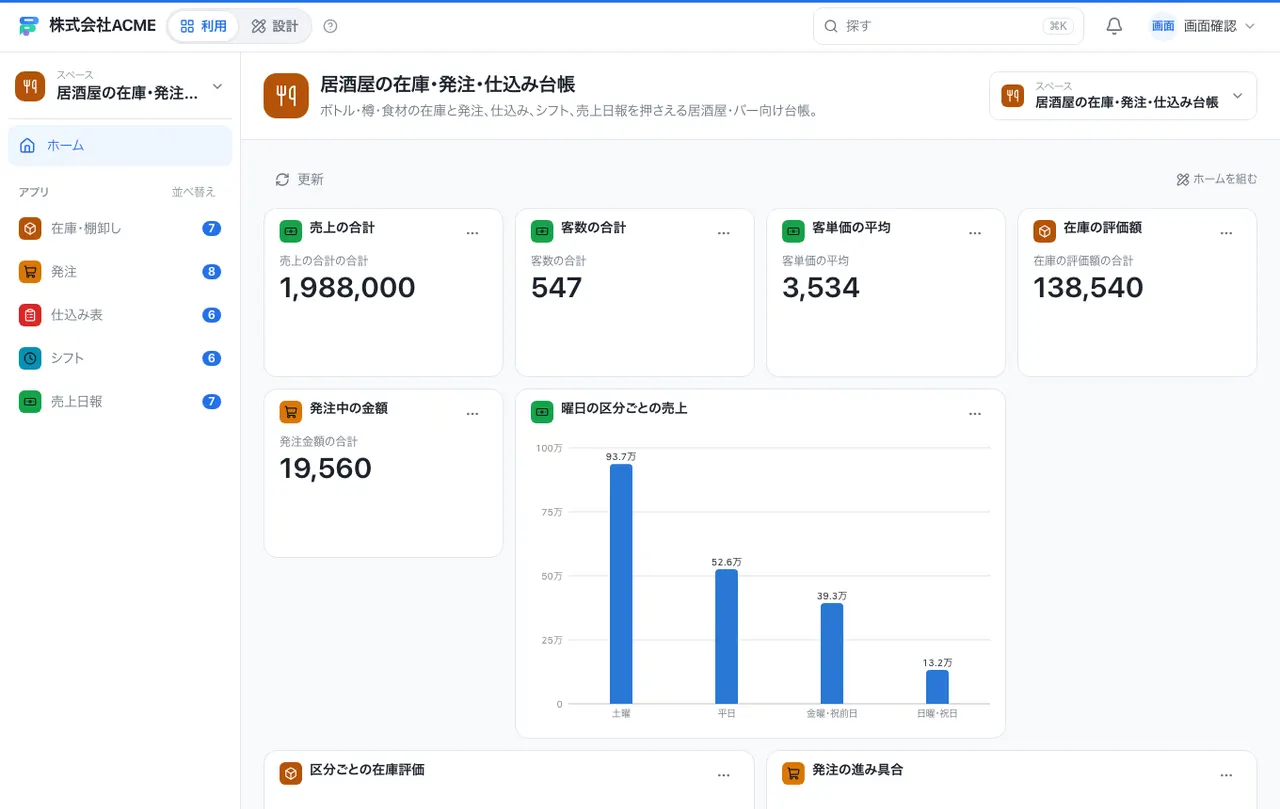Click the シフト clock icon in sidebar

click(x=30, y=358)
